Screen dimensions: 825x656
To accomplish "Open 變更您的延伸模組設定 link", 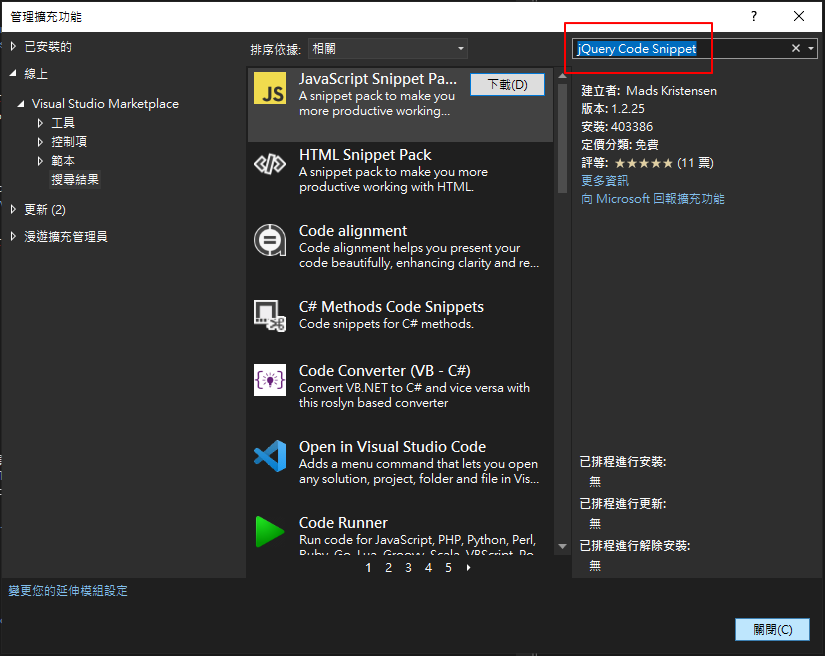I will tap(68, 590).
